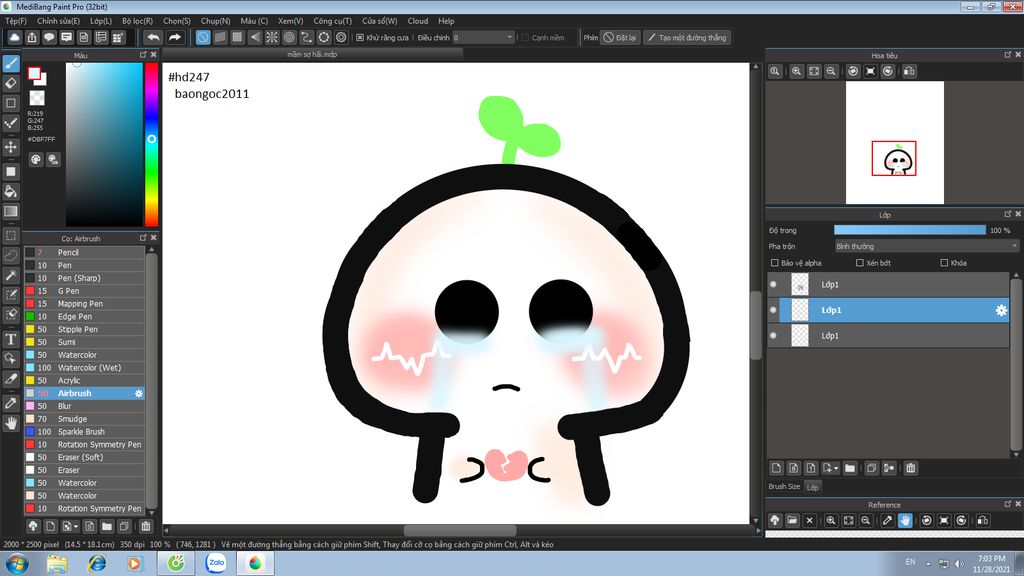
Task: Enable the concentric circle snap icon
Action: (x=289, y=37)
